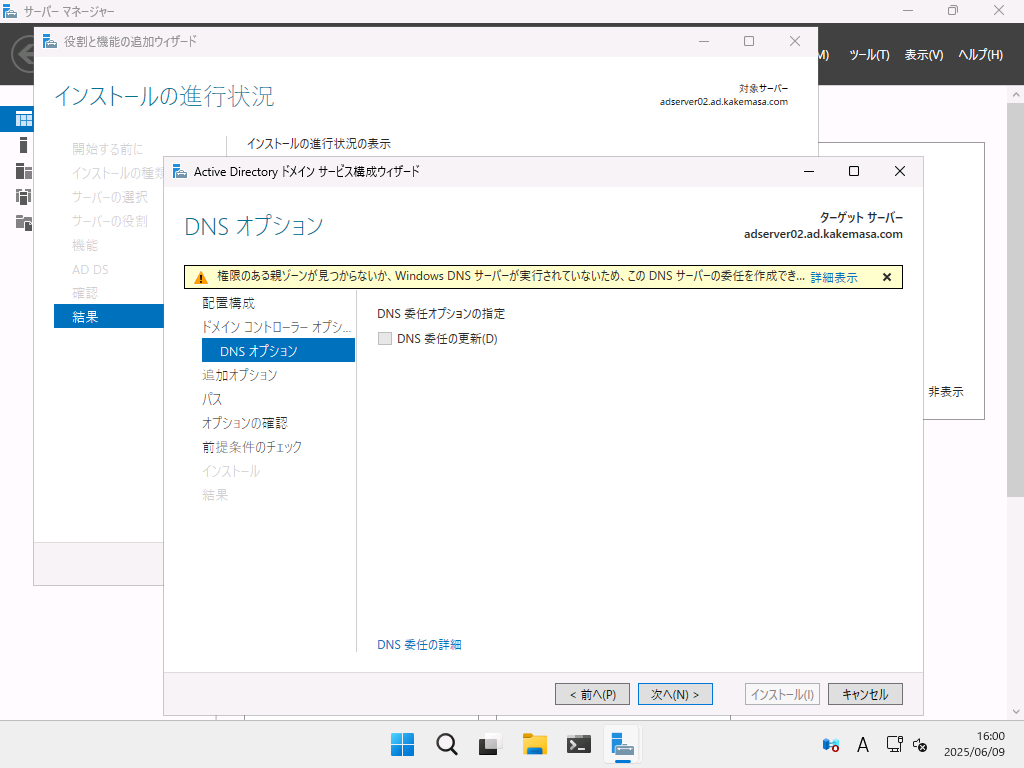Minimize the AD DS configuration wizard window
The width and height of the screenshot is (1024, 768).
[808, 171]
